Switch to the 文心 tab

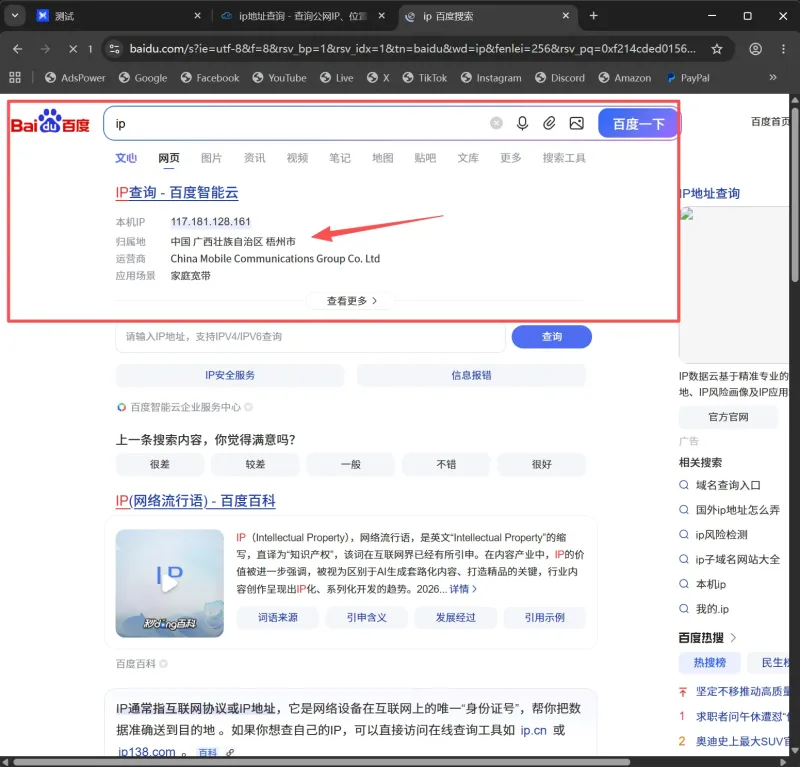(126, 158)
